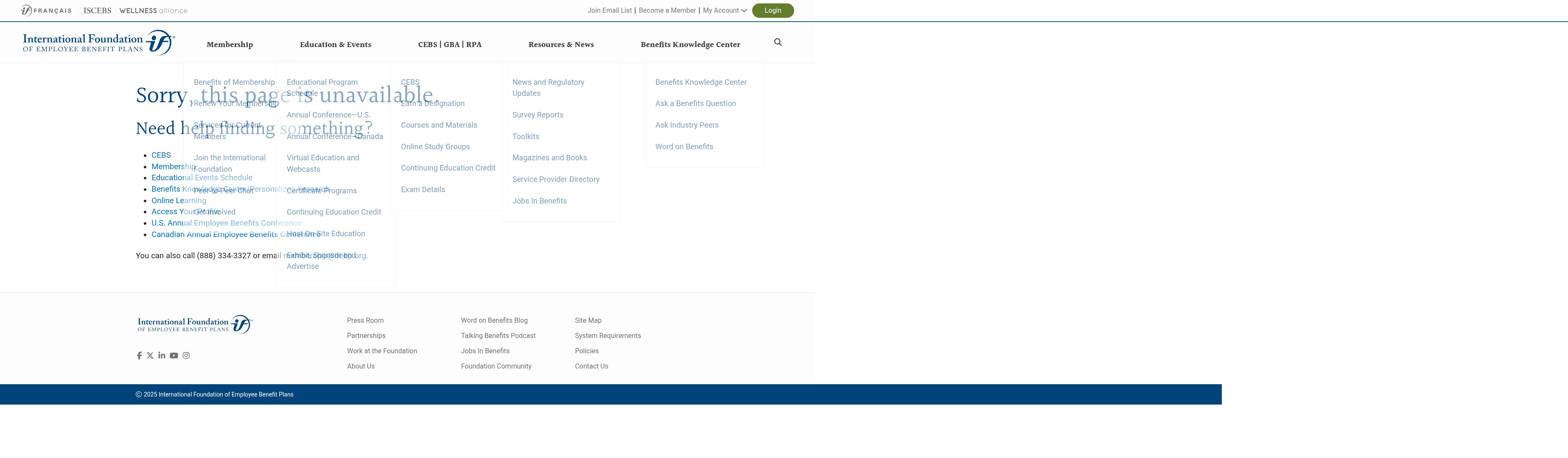Click Contact Us footer link

591,366
